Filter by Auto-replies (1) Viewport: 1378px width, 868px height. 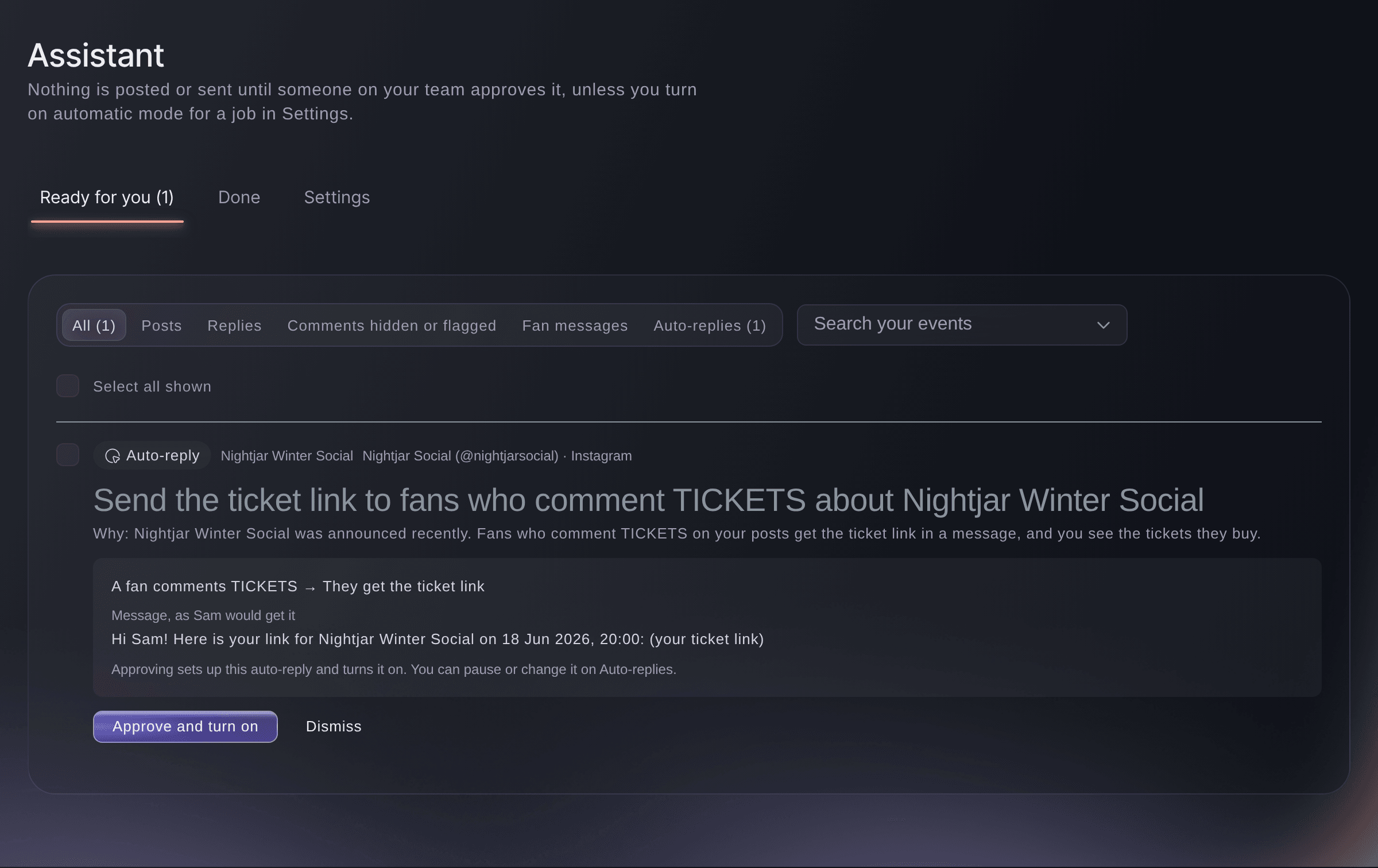tap(710, 325)
